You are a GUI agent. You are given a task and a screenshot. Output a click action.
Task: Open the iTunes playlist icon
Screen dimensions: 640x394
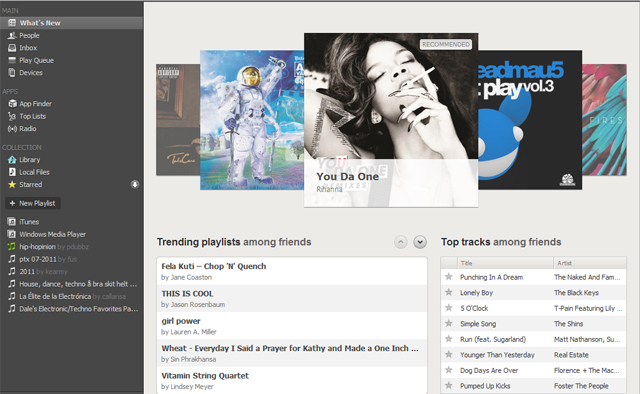tap(12, 222)
